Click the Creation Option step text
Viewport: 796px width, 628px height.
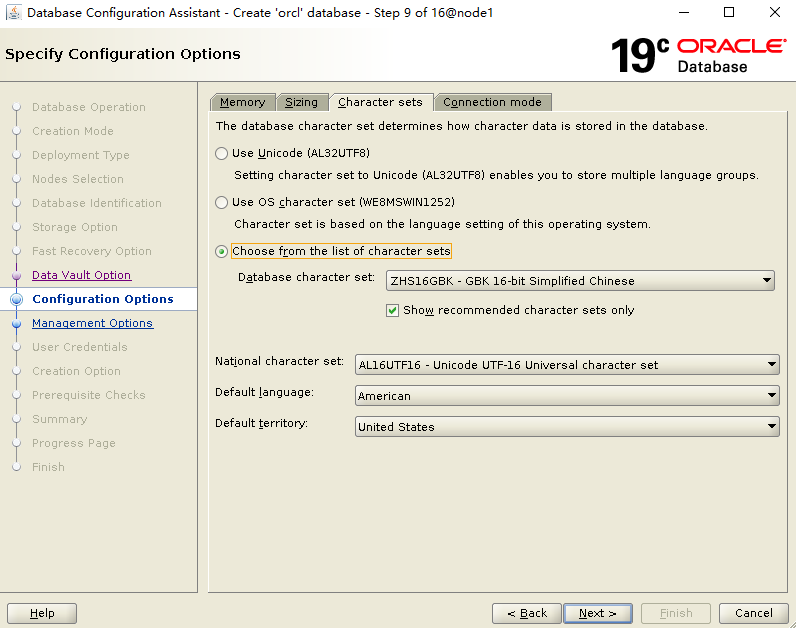(77, 371)
